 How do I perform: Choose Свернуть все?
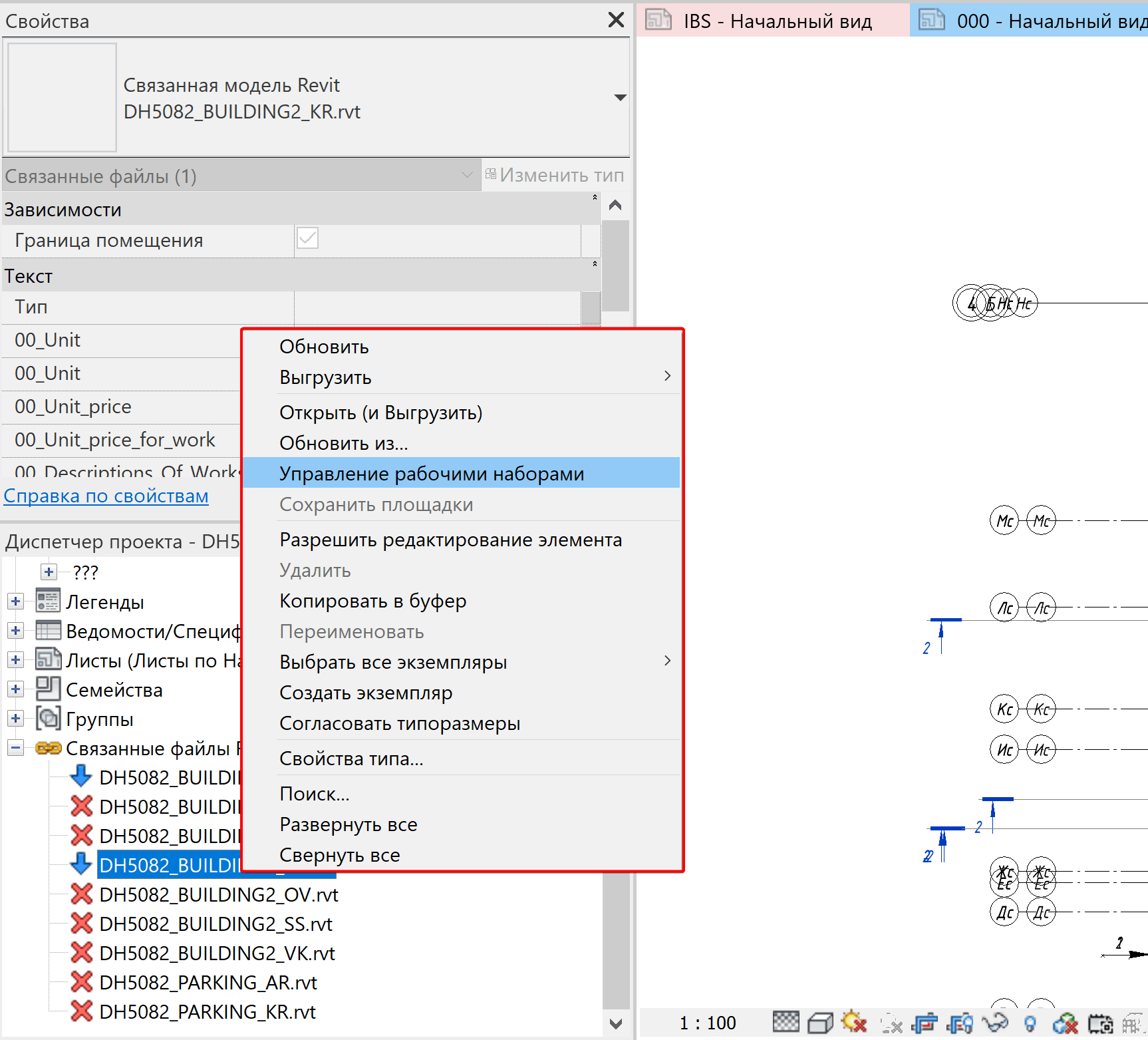point(462,855)
